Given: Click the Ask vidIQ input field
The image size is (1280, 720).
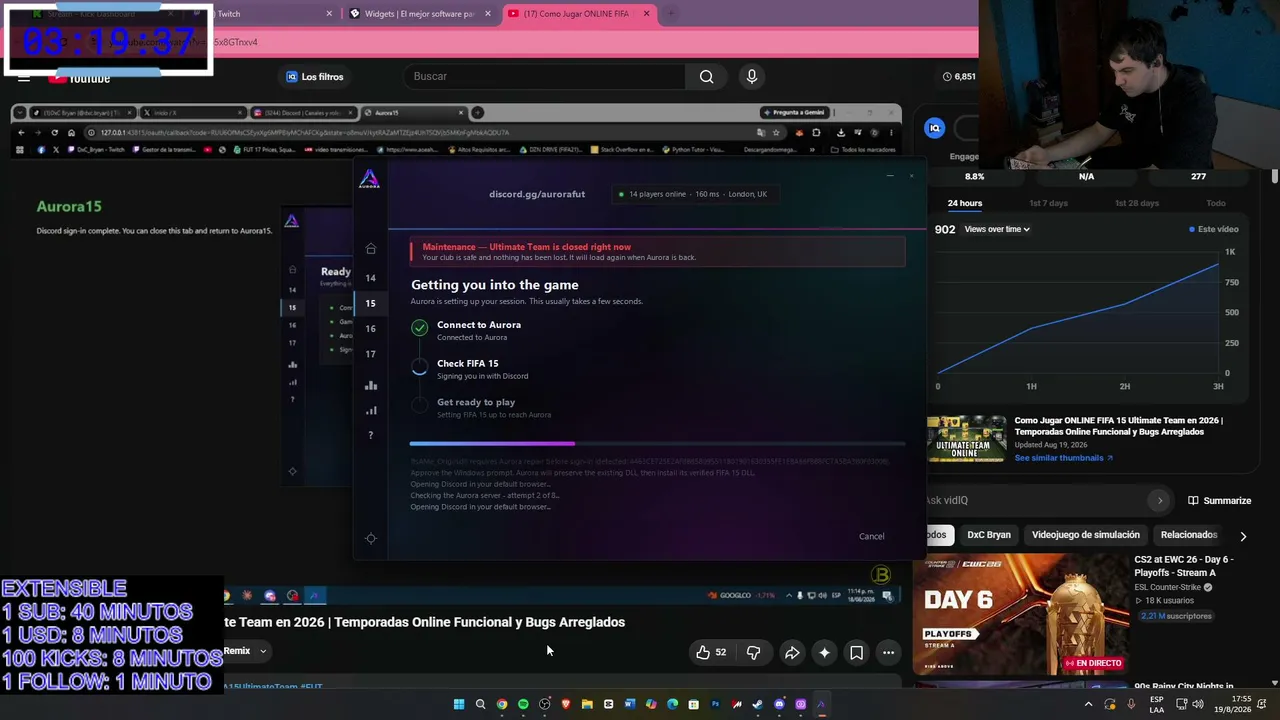Looking at the screenshot, I should (1035, 500).
